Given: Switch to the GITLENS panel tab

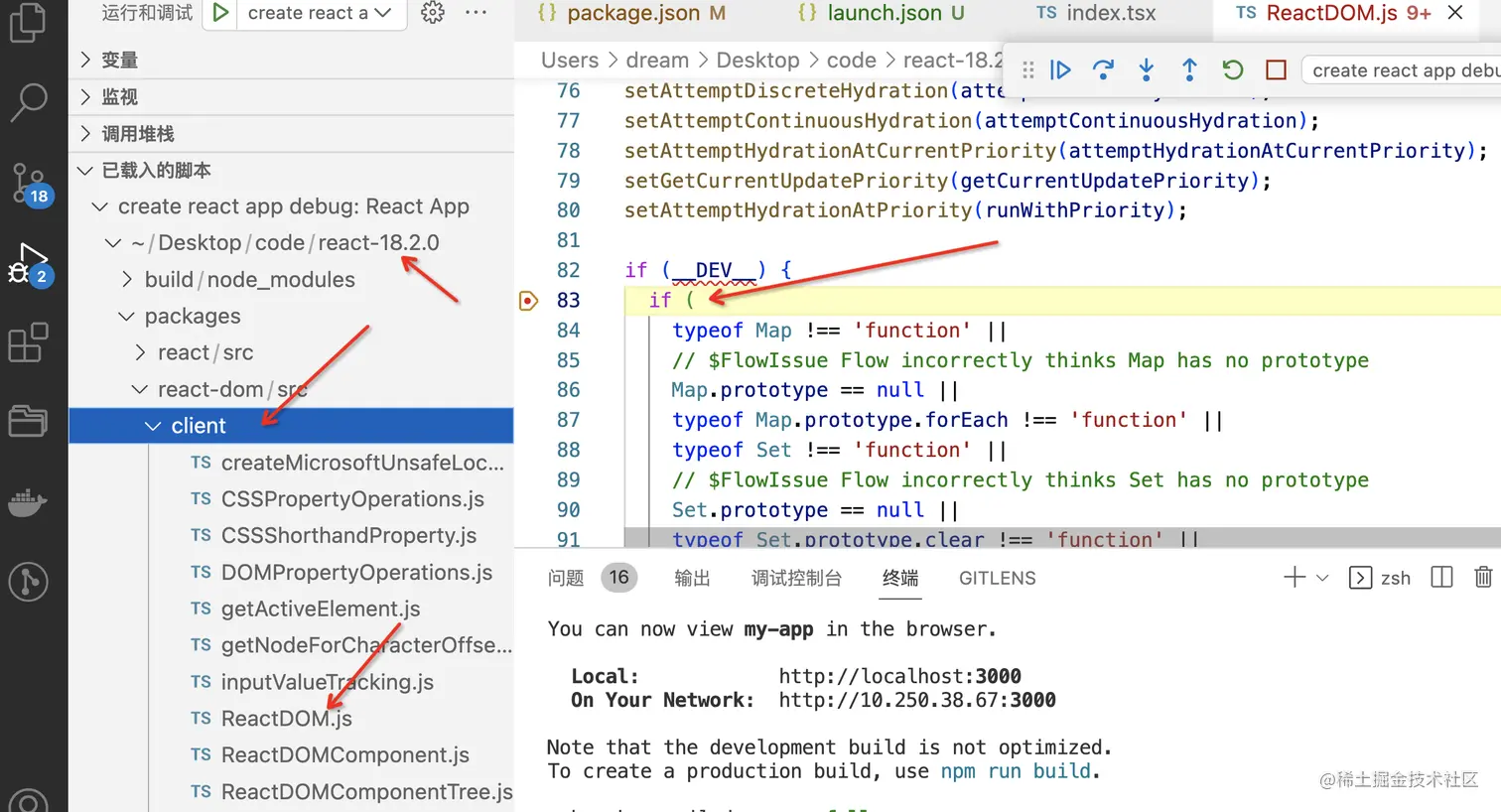Looking at the screenshot, I should [x=997, y=578].
